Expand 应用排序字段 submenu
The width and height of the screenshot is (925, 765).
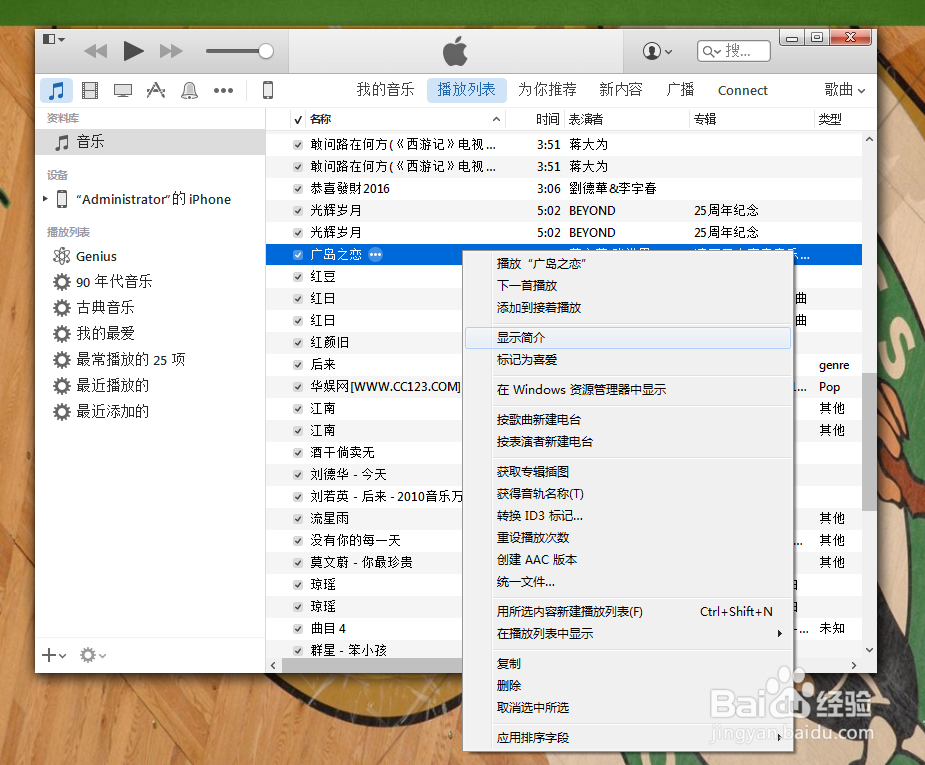pyautogui.click(x=628, y=737)
